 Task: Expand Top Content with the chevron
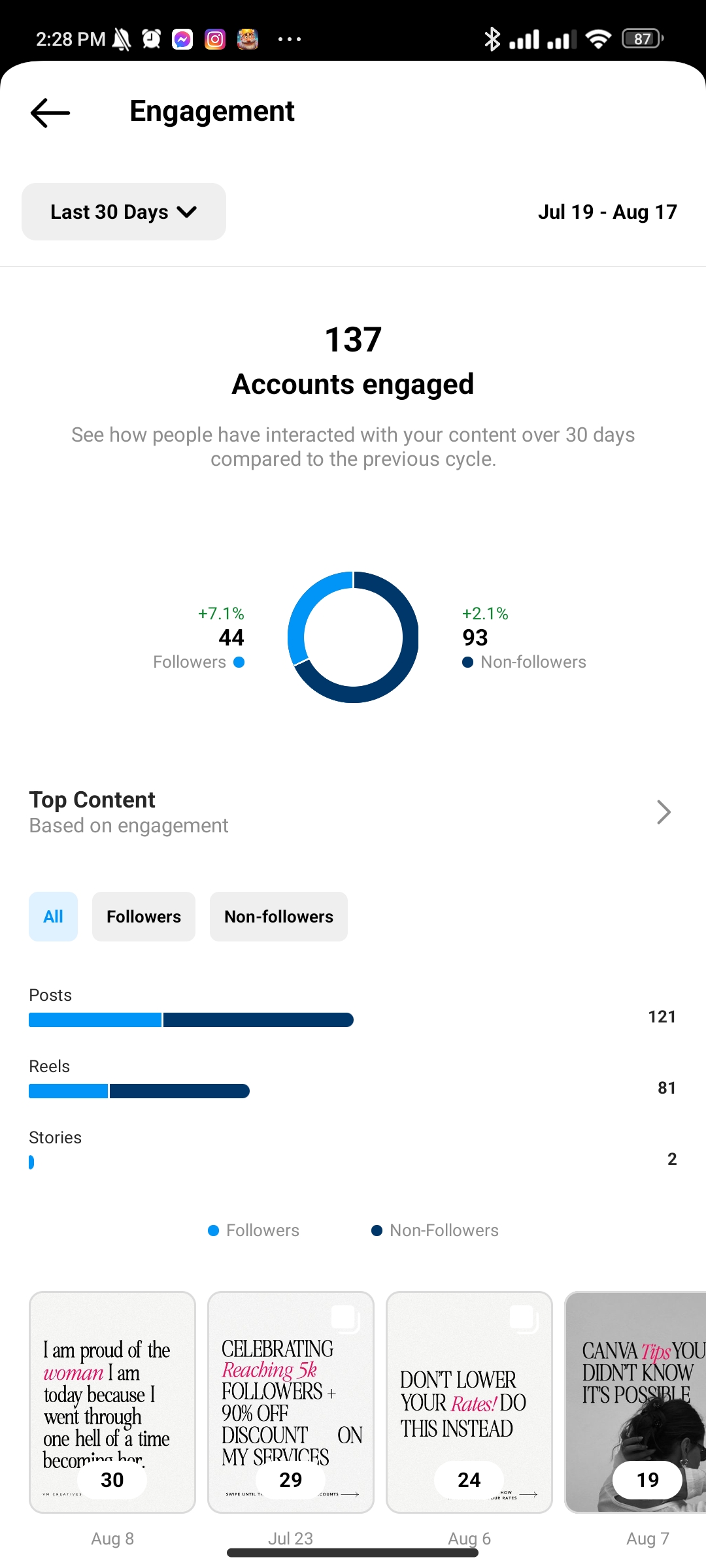click(664, 812)
